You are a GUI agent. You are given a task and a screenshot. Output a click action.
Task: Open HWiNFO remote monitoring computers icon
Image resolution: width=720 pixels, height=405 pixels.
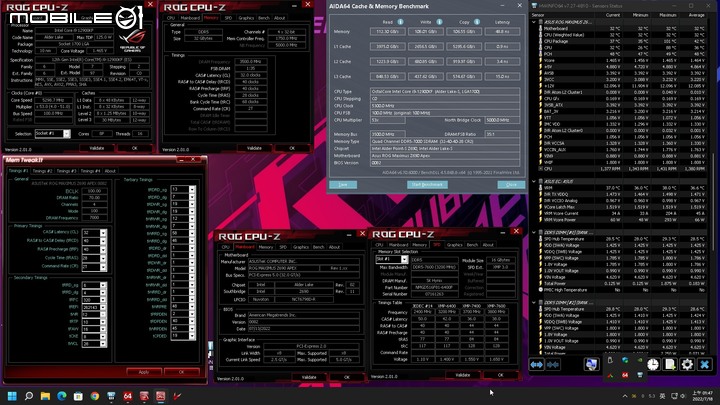[x=591, y=365]
